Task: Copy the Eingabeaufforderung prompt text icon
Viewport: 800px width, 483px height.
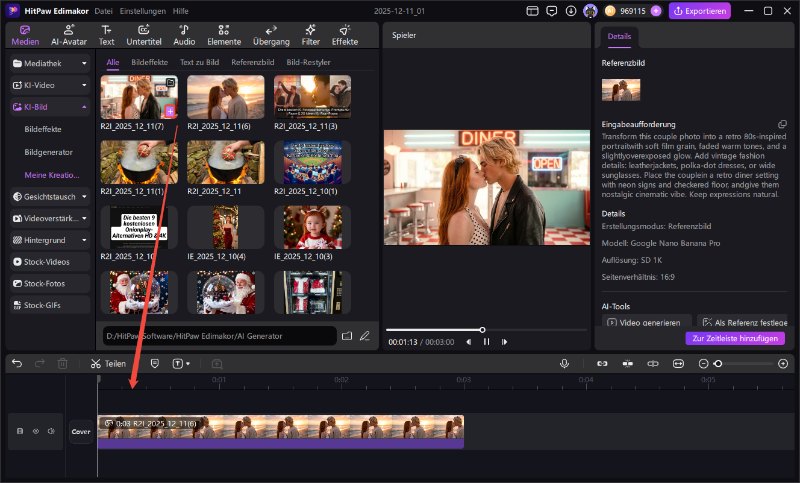Action: (782, 123)
